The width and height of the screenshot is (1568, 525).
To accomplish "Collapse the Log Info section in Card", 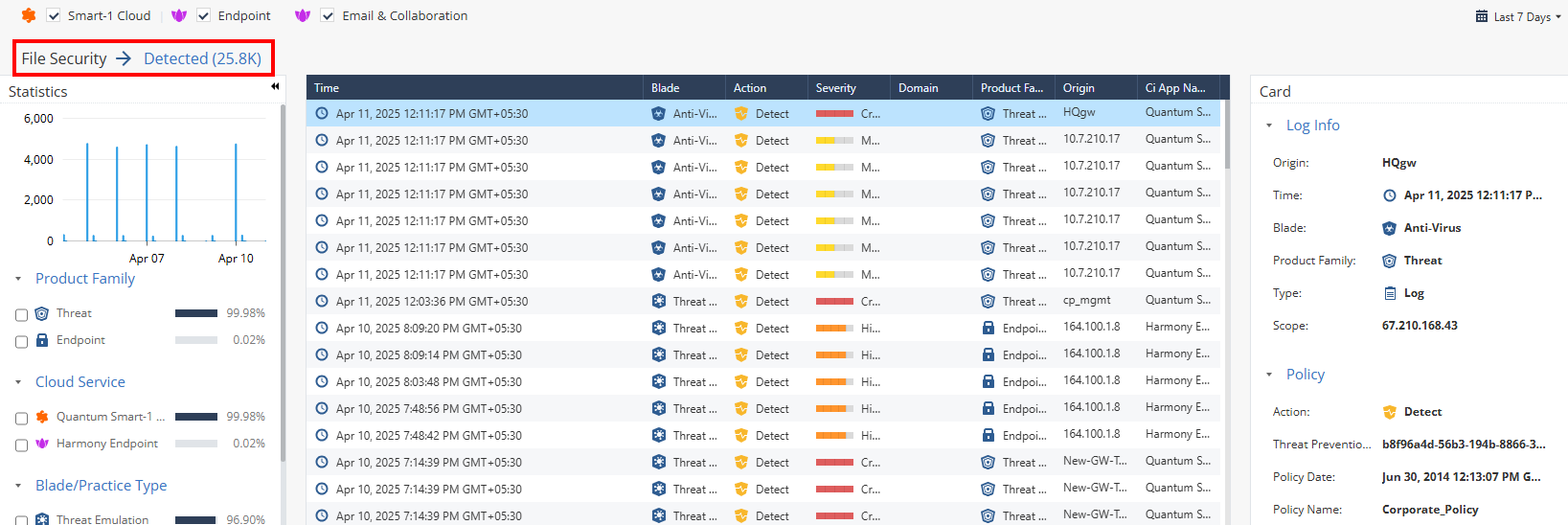I will pos(1269,126).
